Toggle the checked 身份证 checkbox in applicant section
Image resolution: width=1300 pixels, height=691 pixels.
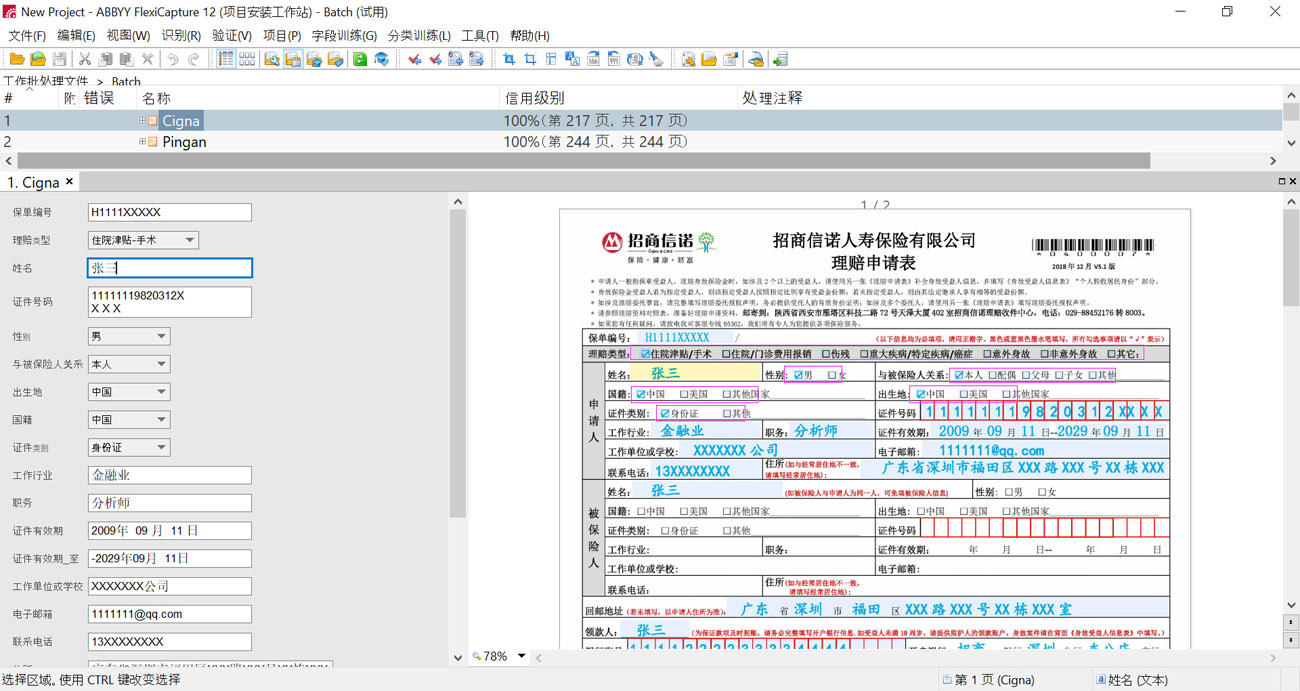(664, 413)
